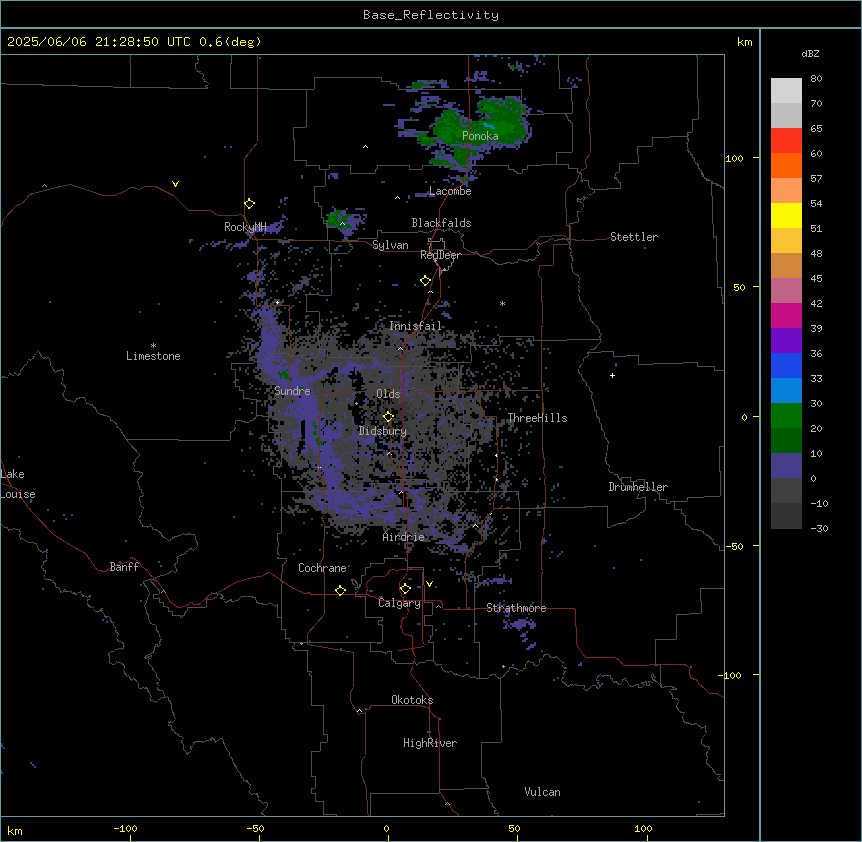This screenshot has width=862, height=842.
Task: Select the RockyMH map label
Action: pyautogui.click(x=245, y=226)
